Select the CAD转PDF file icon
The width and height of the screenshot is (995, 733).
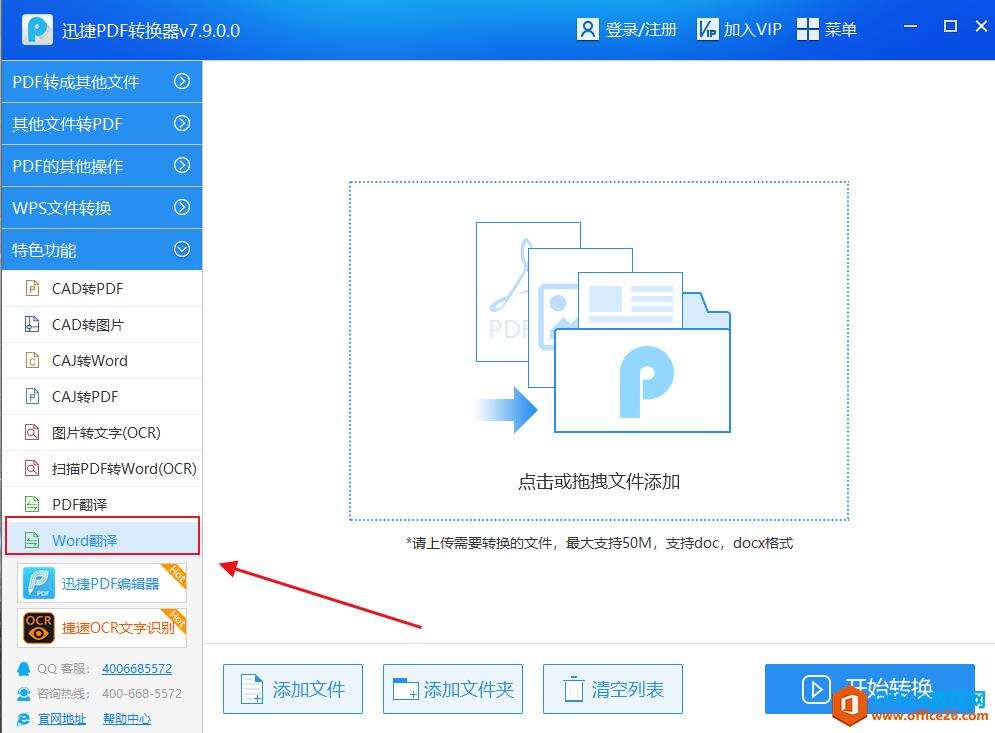tap(32, 288)
